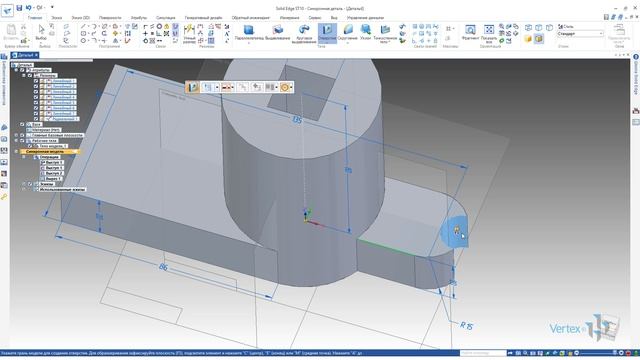Screen dimensions: 640x360
Task: Open the YouTube icon on right sidebar
Action: point(636,111)
